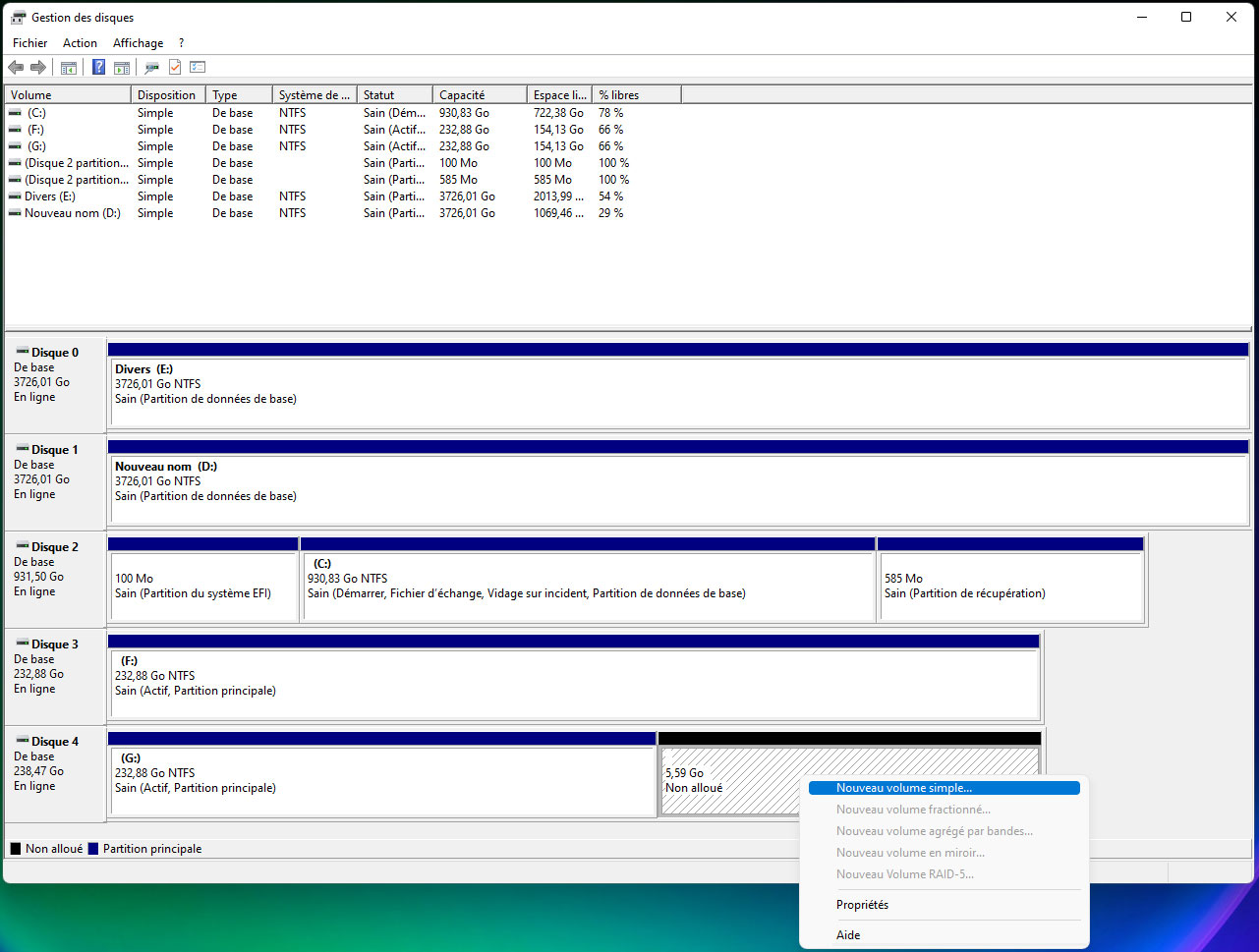Viewport: 1259px width, 952px height.
Task: Select the 585 Mo recovery partition
Action: pos(1011,580)
